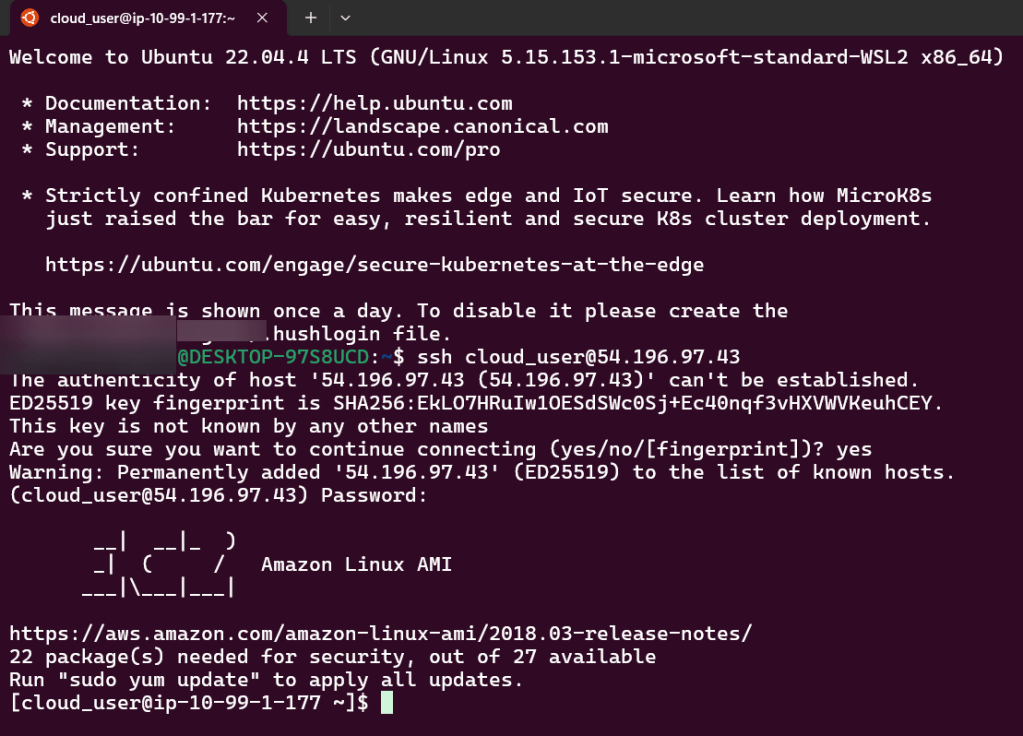The height and width of the screenshot is (736, 1023).
Task: Open the landscape.canonical.com management link
Action: (422, 126)
